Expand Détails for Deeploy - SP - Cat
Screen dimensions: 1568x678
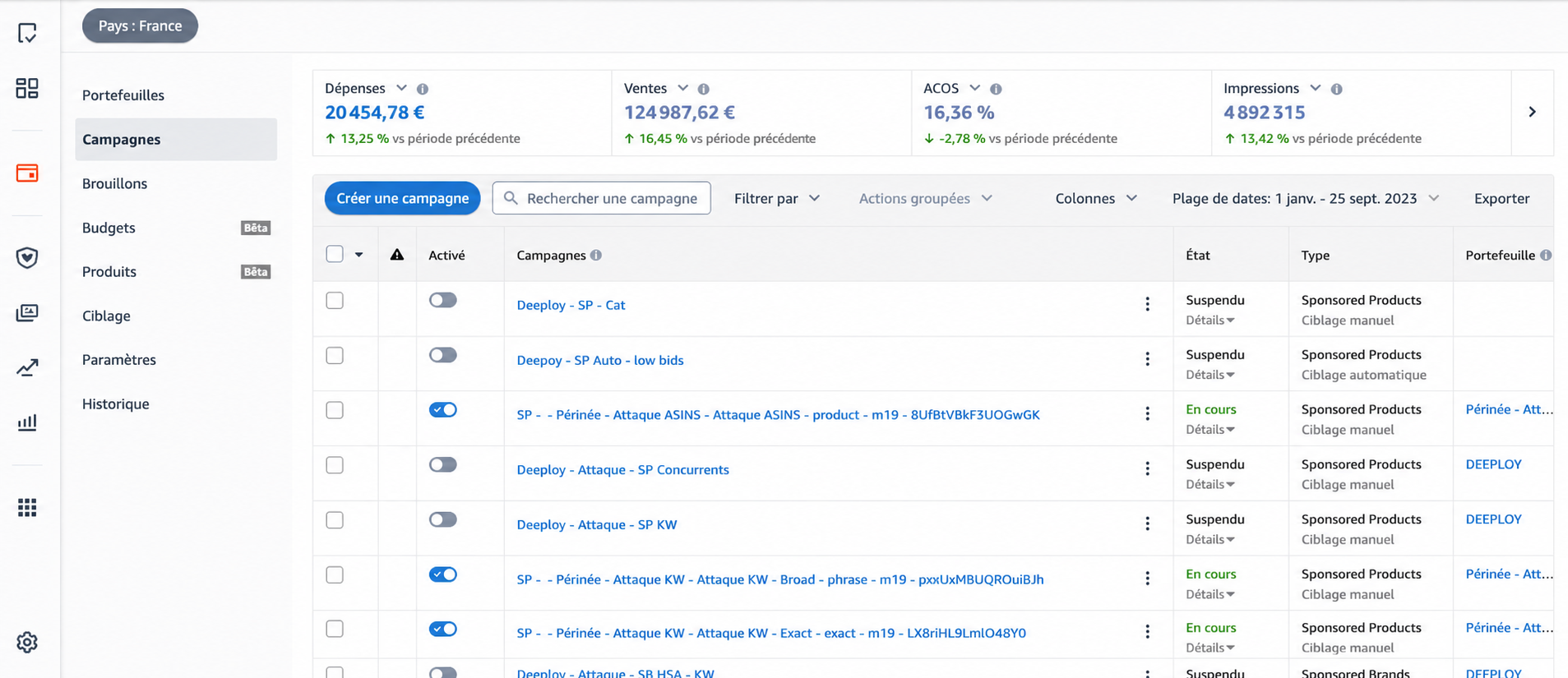click(x=1210, y=321)
